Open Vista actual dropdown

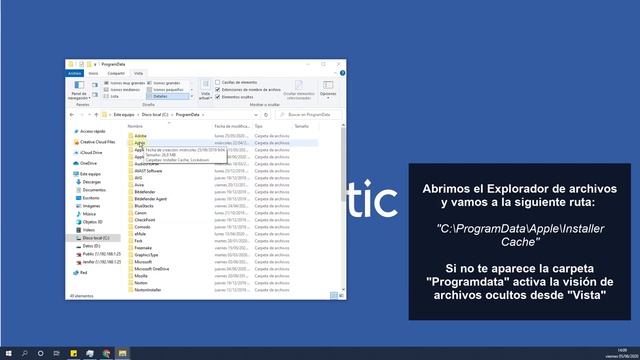click(205, 90)
